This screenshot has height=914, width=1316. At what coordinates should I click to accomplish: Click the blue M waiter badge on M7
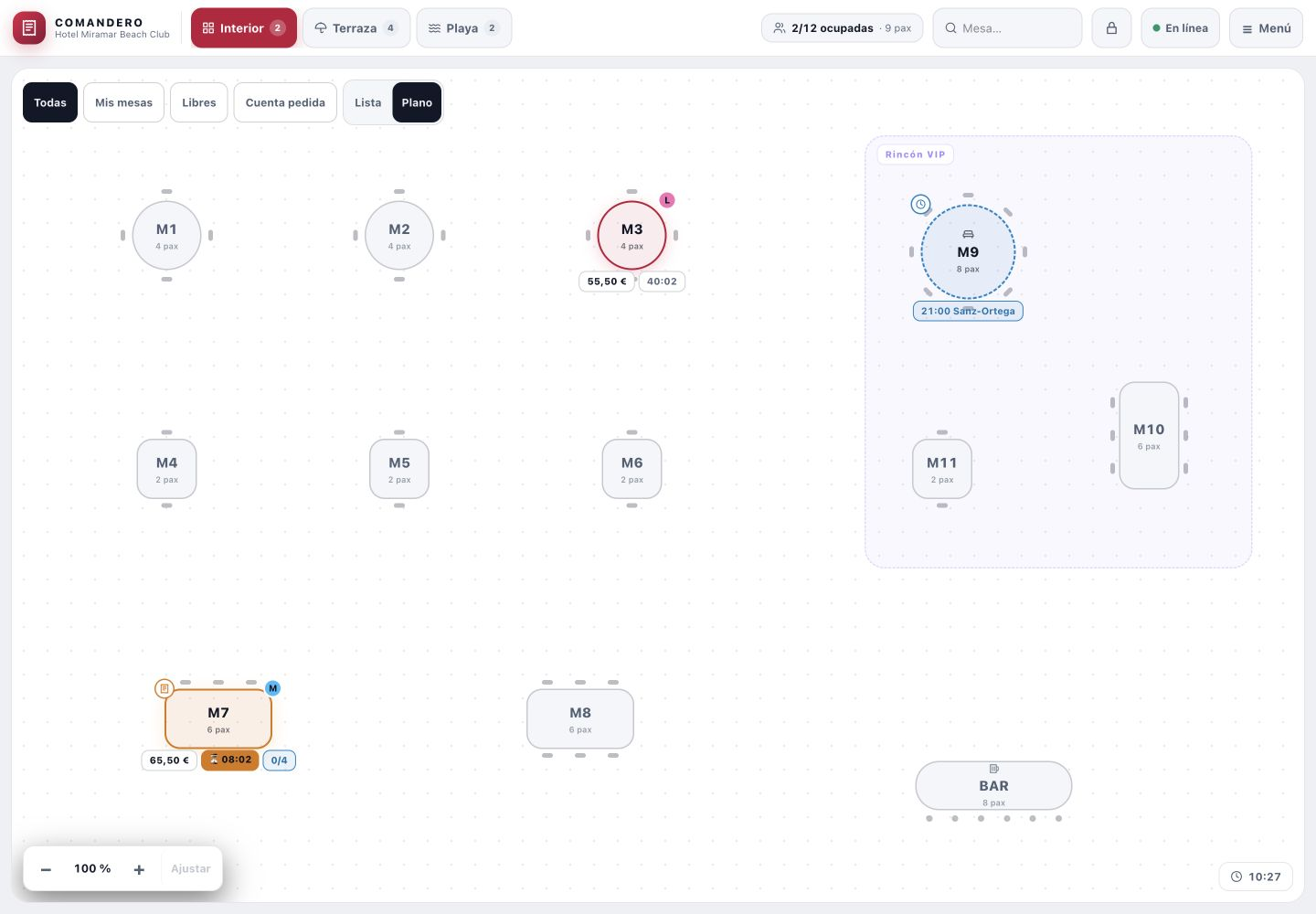[x=272, y=688]
